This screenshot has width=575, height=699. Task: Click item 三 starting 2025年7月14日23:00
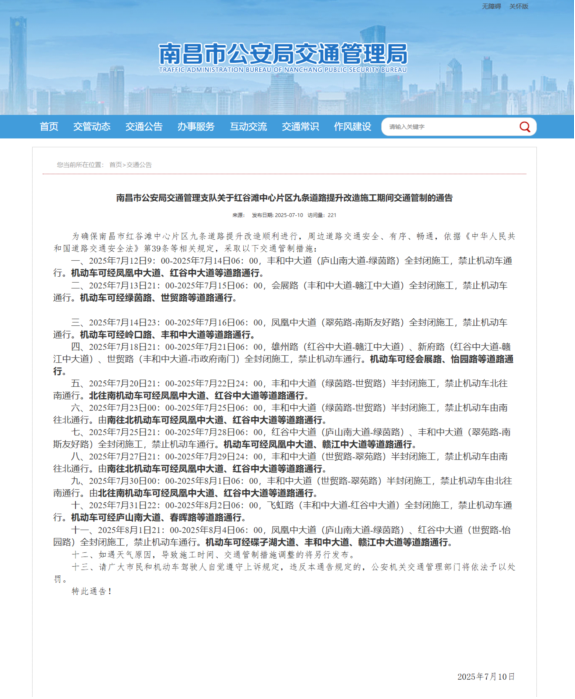coord(281,328)
